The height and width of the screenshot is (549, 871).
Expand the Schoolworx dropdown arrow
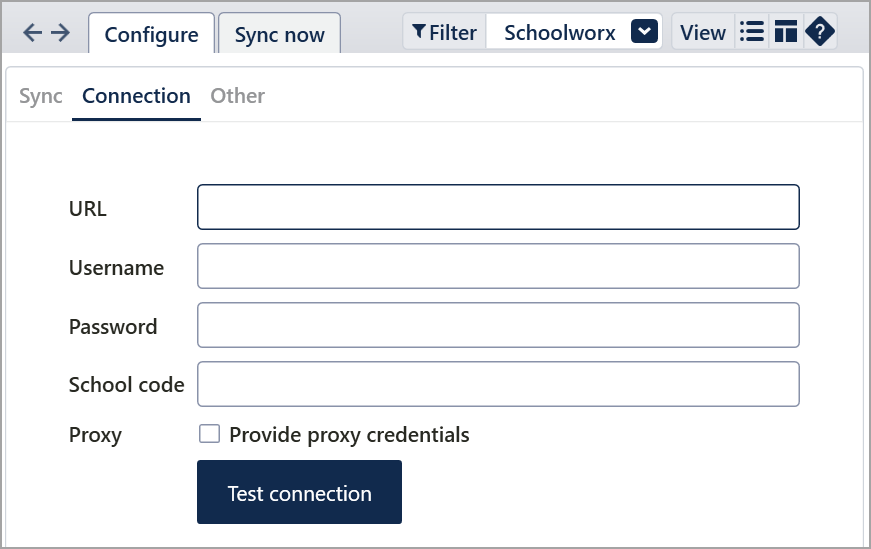coord(645,32)
